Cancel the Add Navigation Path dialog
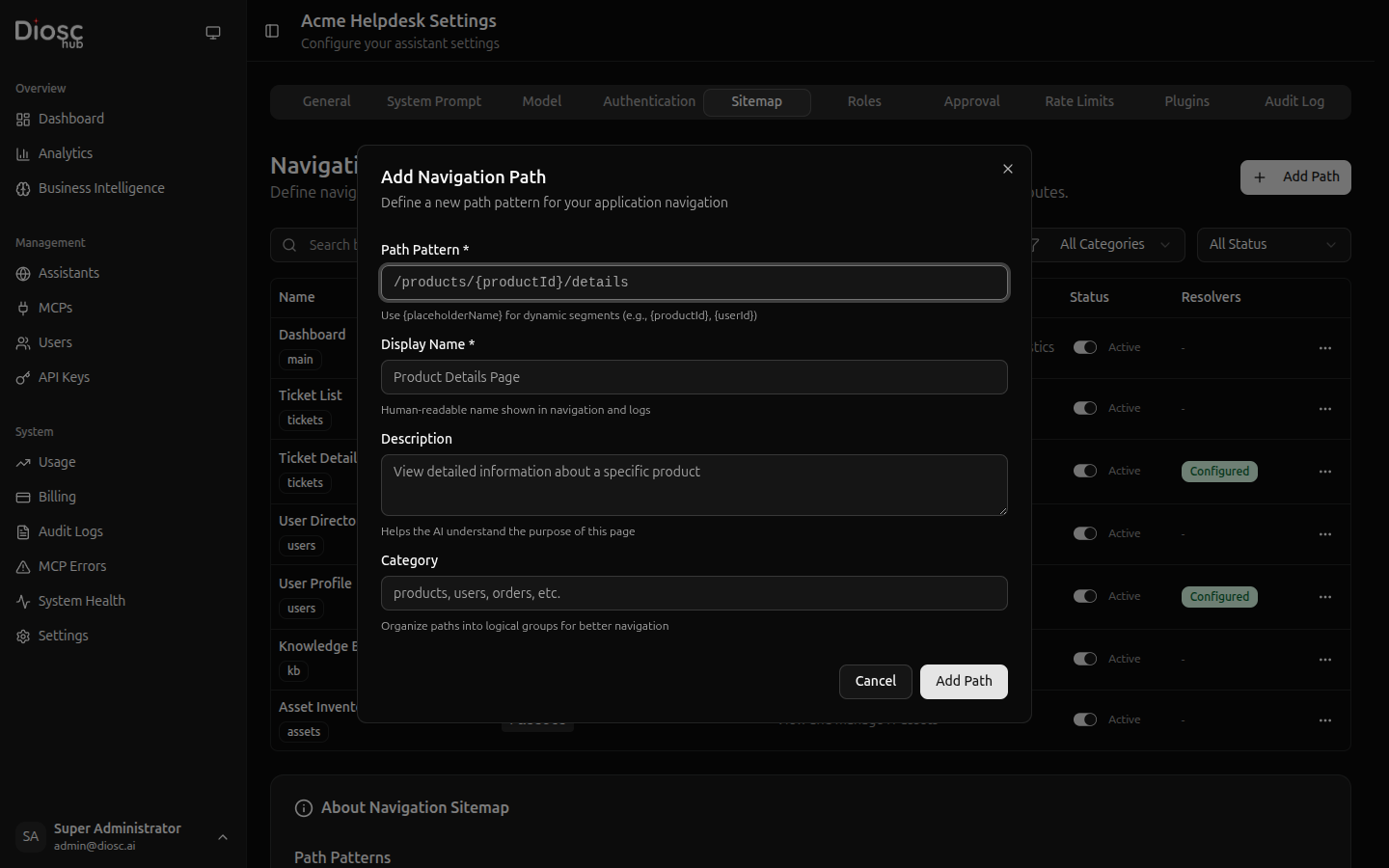The width and height of the screenshot is (1389, 868). click(875, 681)
